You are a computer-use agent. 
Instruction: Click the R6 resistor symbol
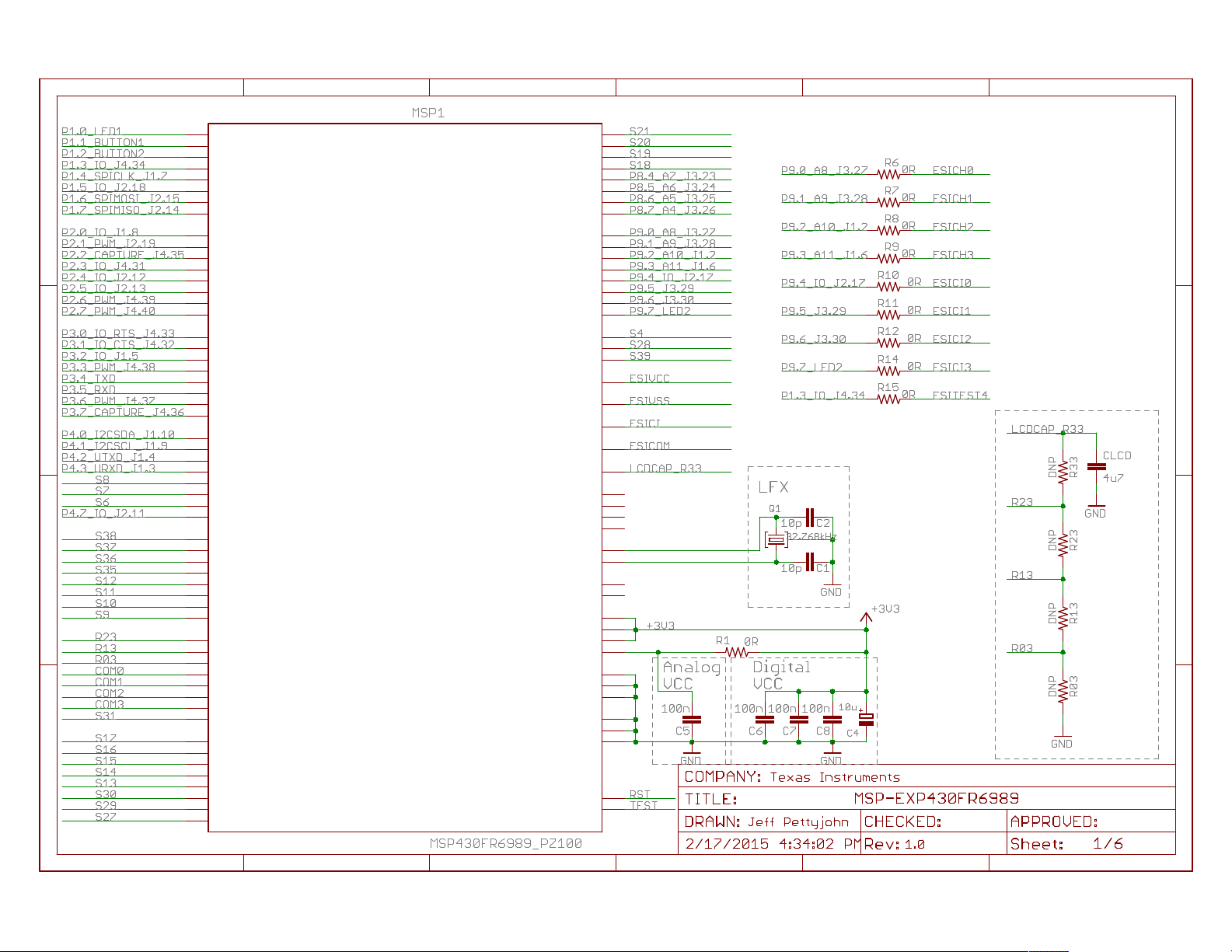click(888, 175)
